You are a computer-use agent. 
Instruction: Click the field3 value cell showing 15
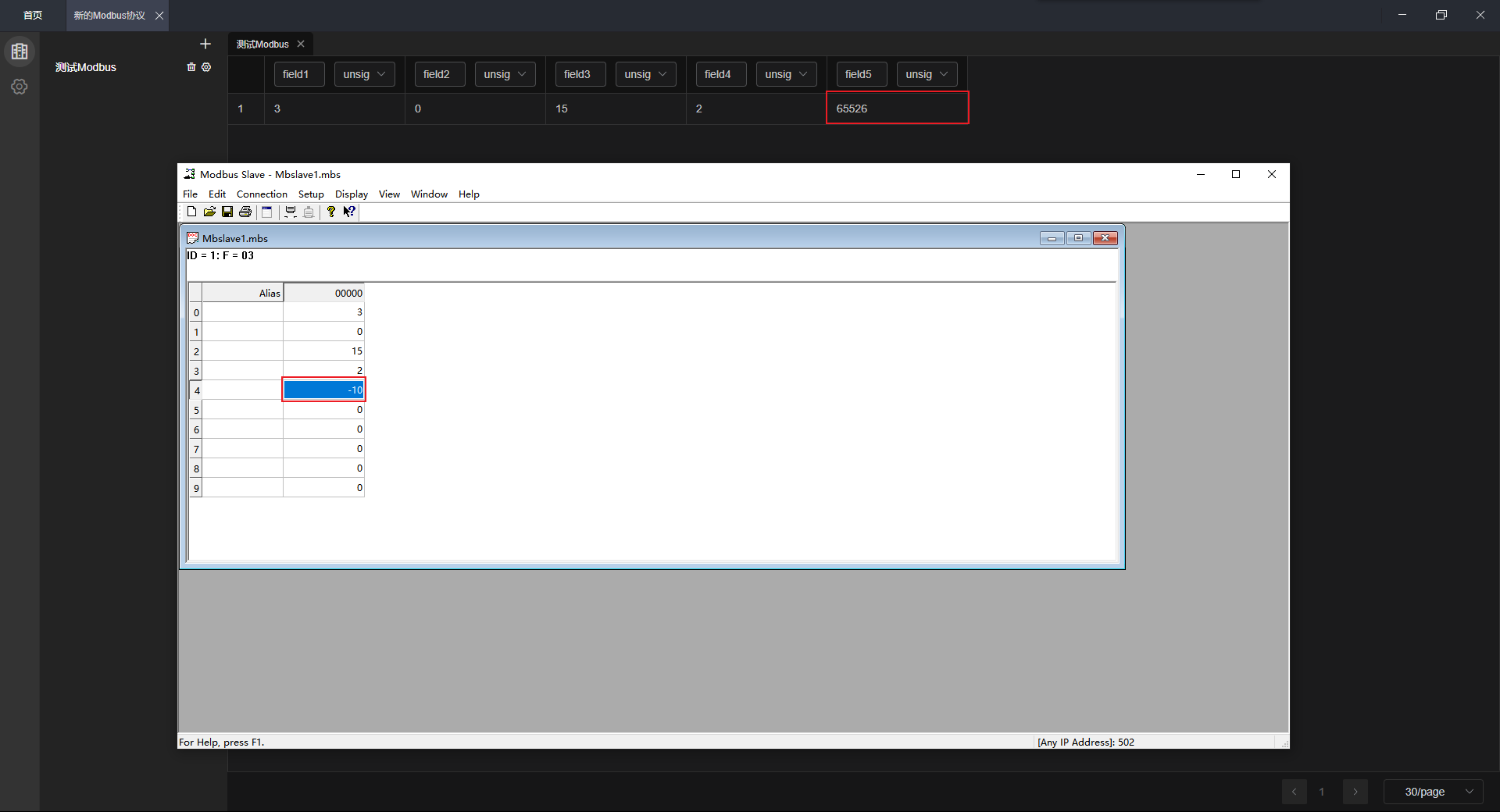pyautogui.click(x=616, y=109)
